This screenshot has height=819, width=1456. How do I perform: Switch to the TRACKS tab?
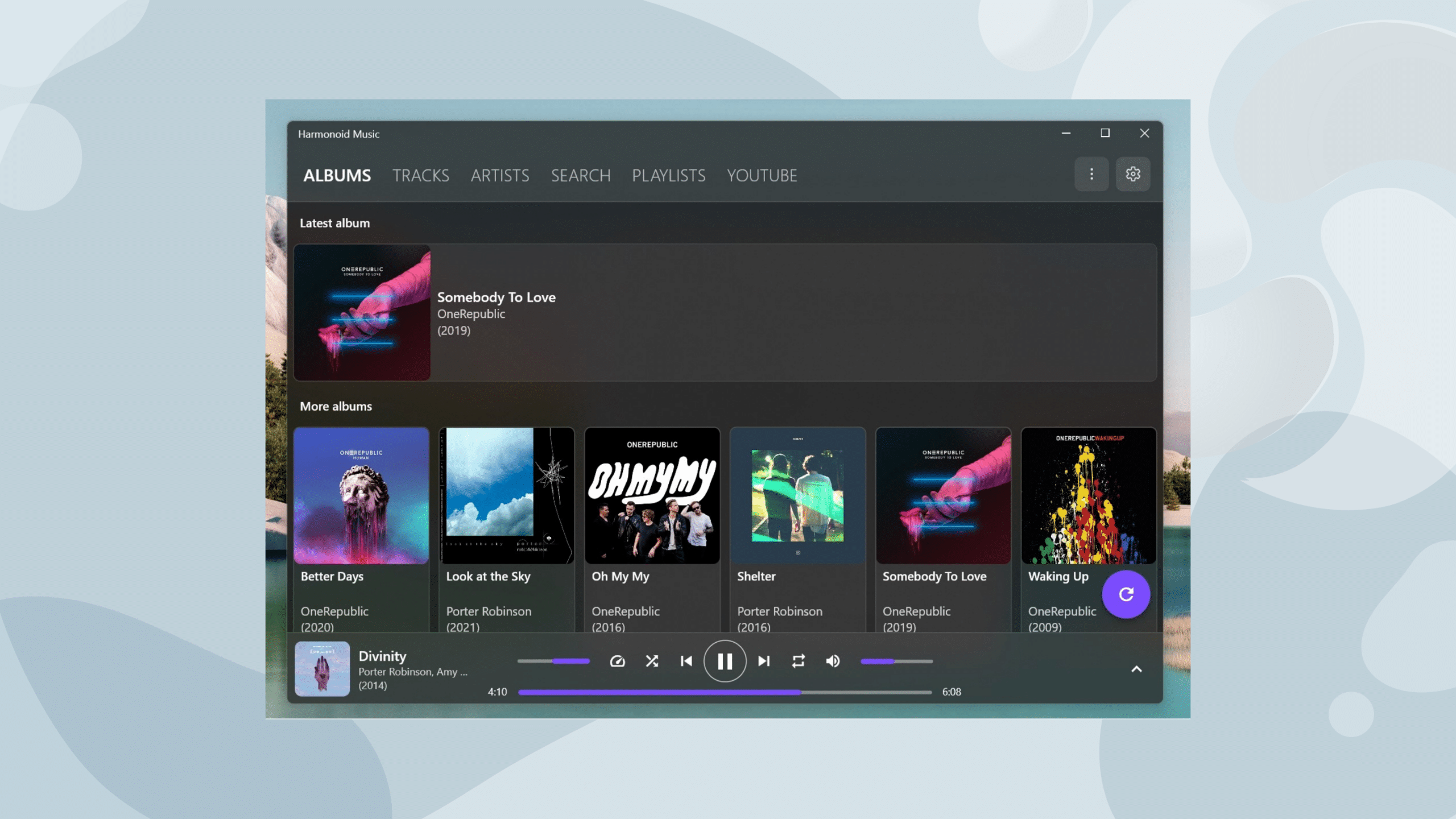421,175
